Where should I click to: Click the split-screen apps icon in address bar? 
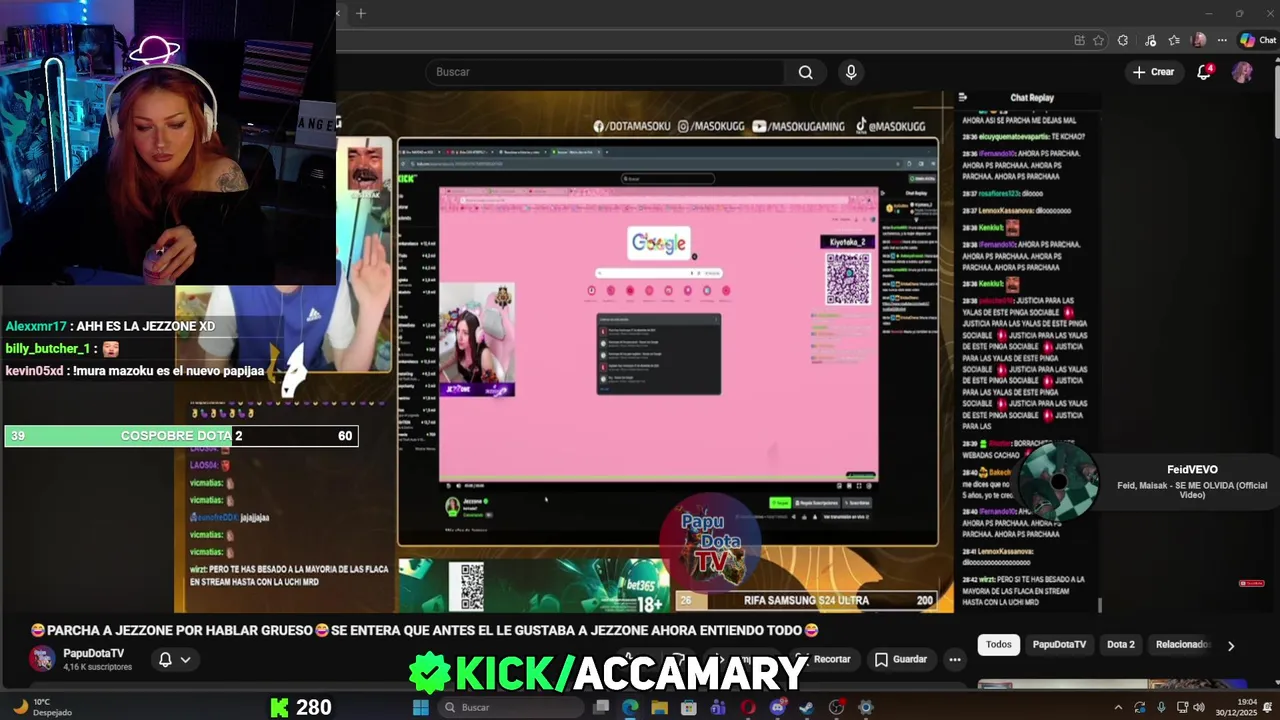click(1079, 40)
